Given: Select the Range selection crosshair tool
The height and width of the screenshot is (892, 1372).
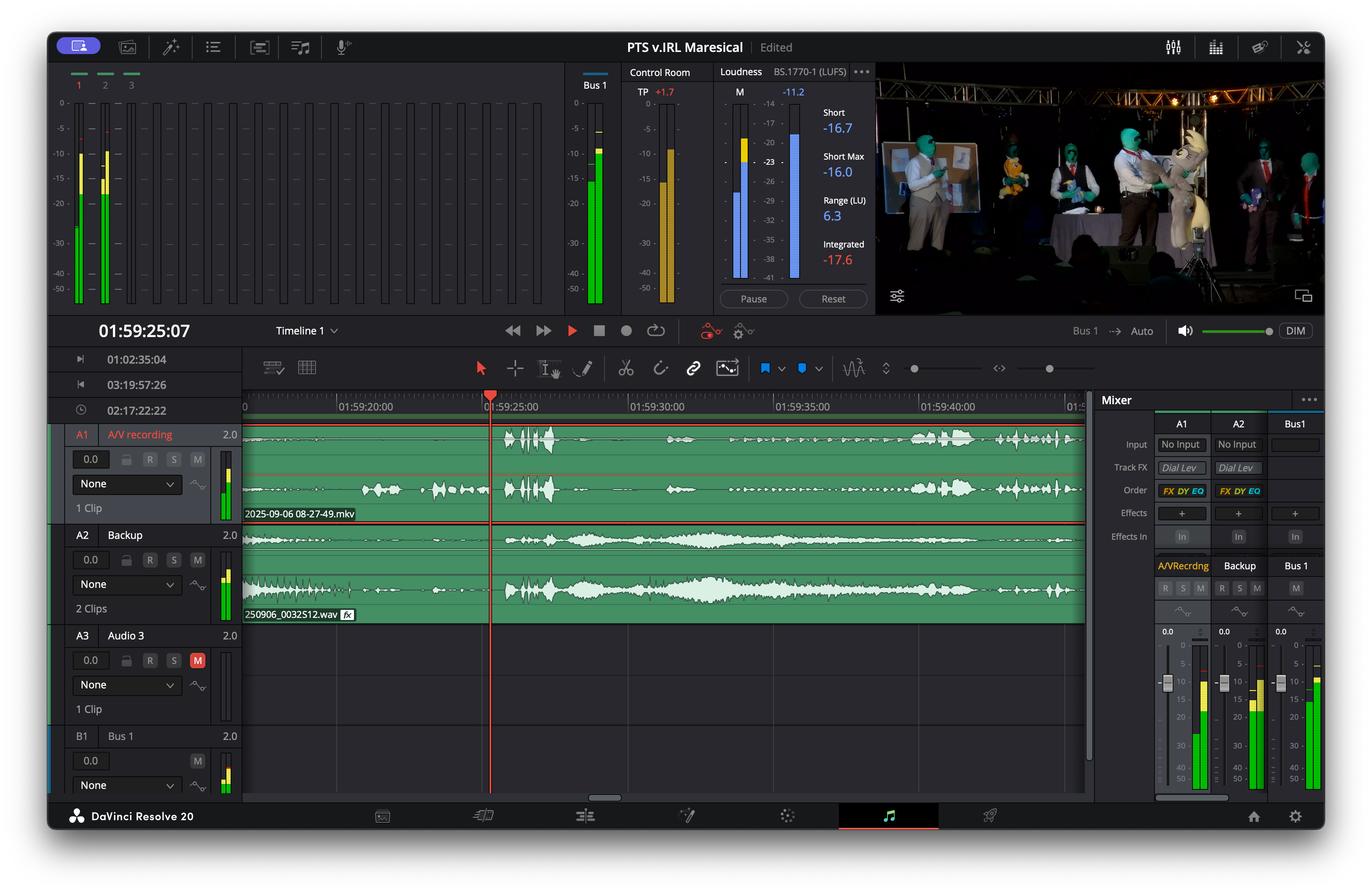Looking at the screenshot, I should pos(515,368).
